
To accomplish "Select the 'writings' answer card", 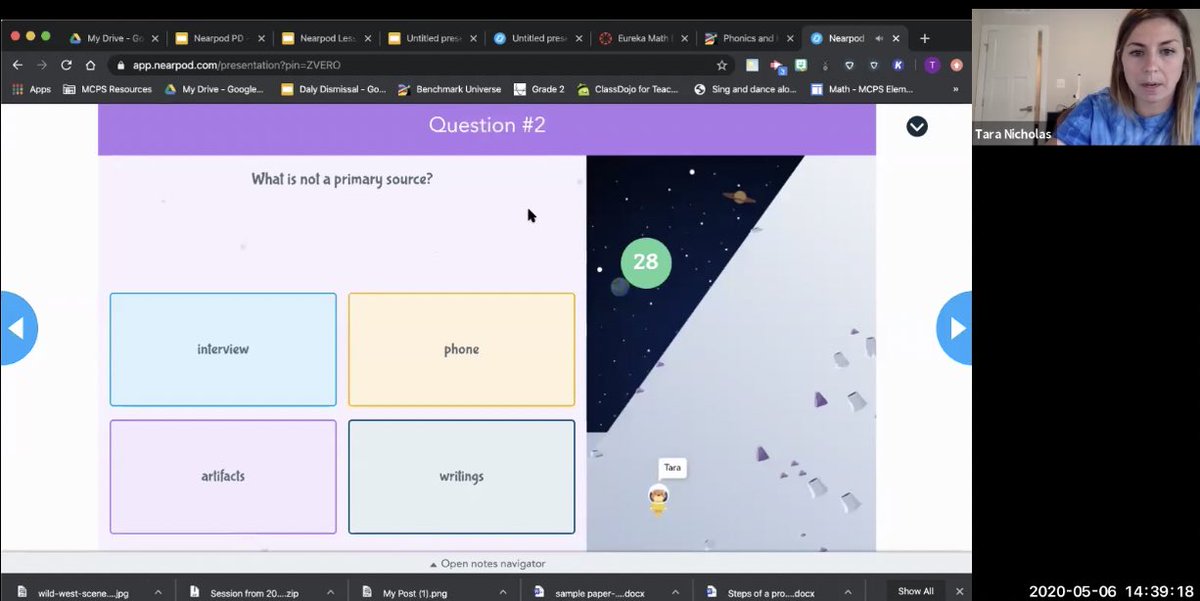I will tap(462, 476).
